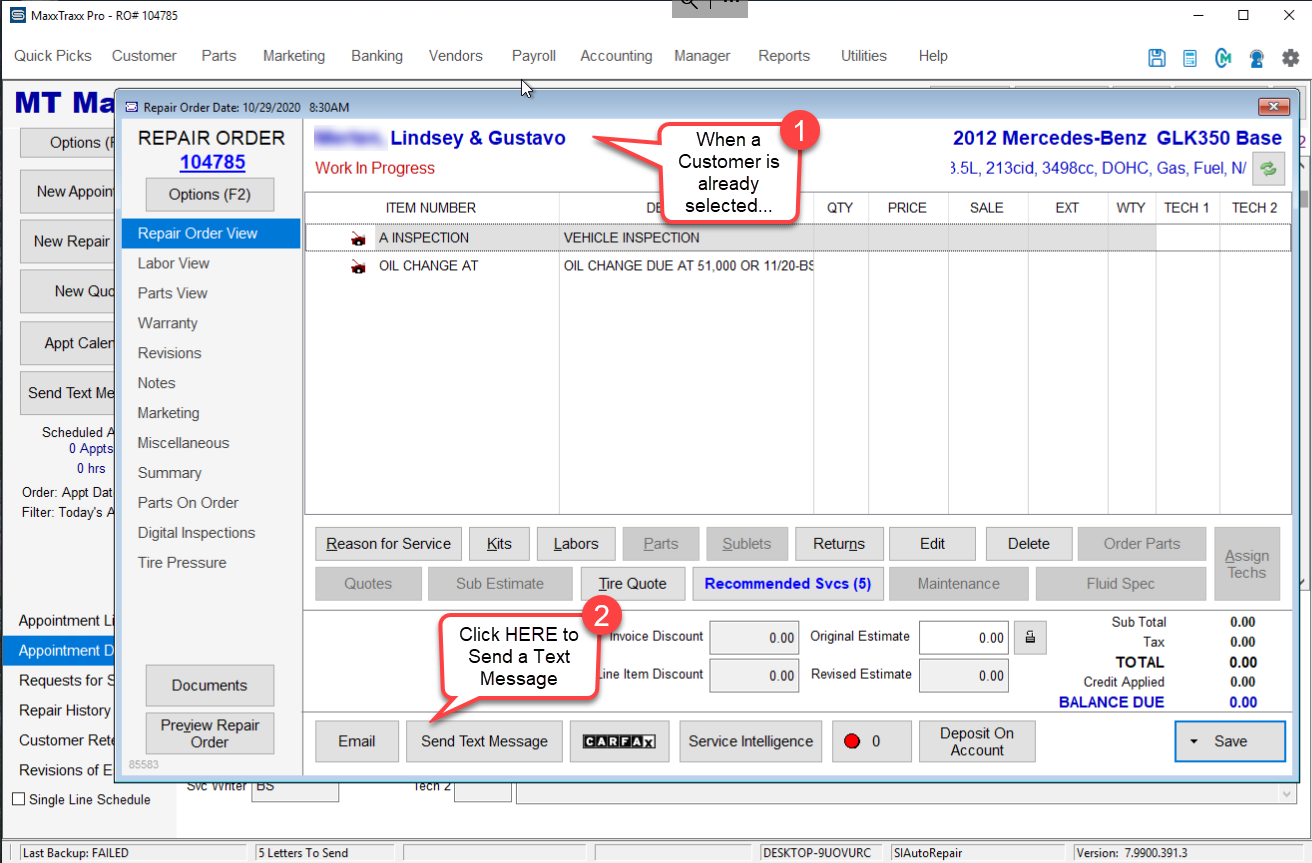Click the Edit button
This screenshot has height=863, width=1312.
[x=933, y=544]
